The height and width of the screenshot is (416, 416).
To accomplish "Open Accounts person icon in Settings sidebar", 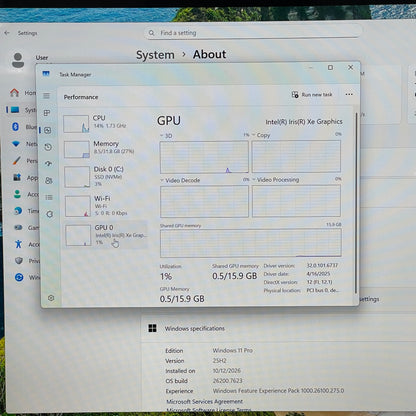I will click(17, 194).
